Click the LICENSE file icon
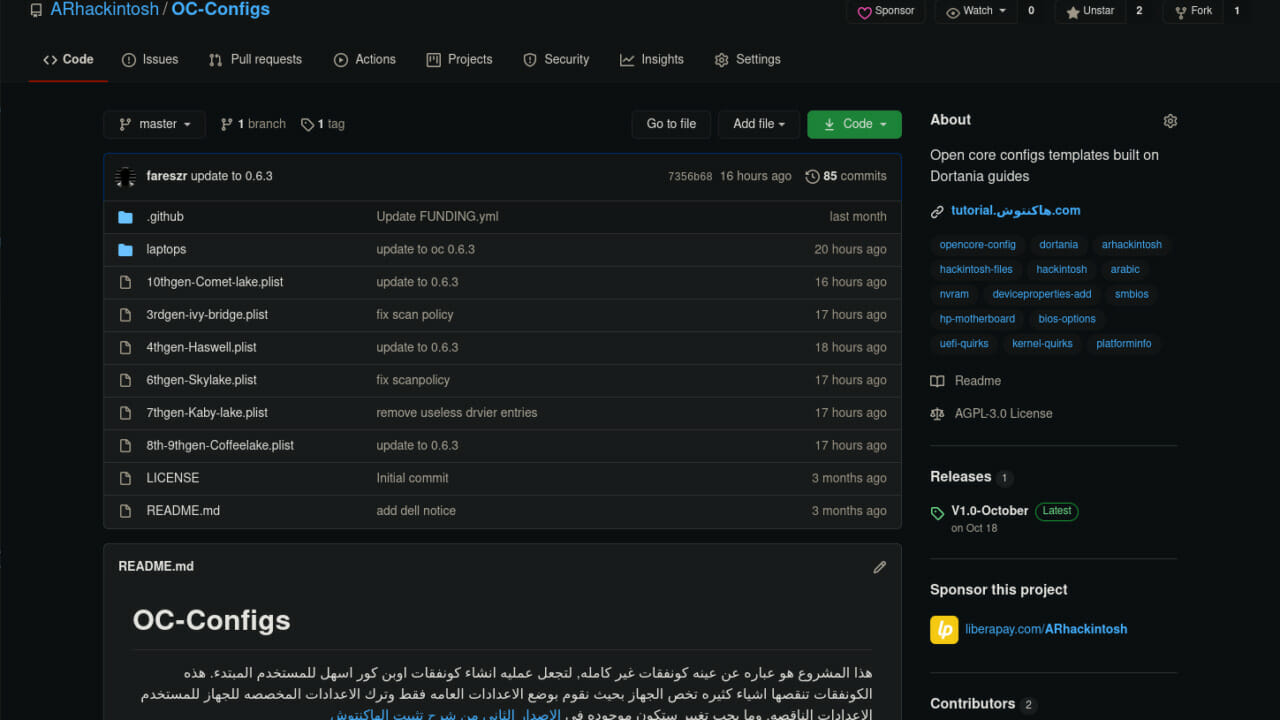The height and width of the screenshot is (720, 1280). (125, 478)
